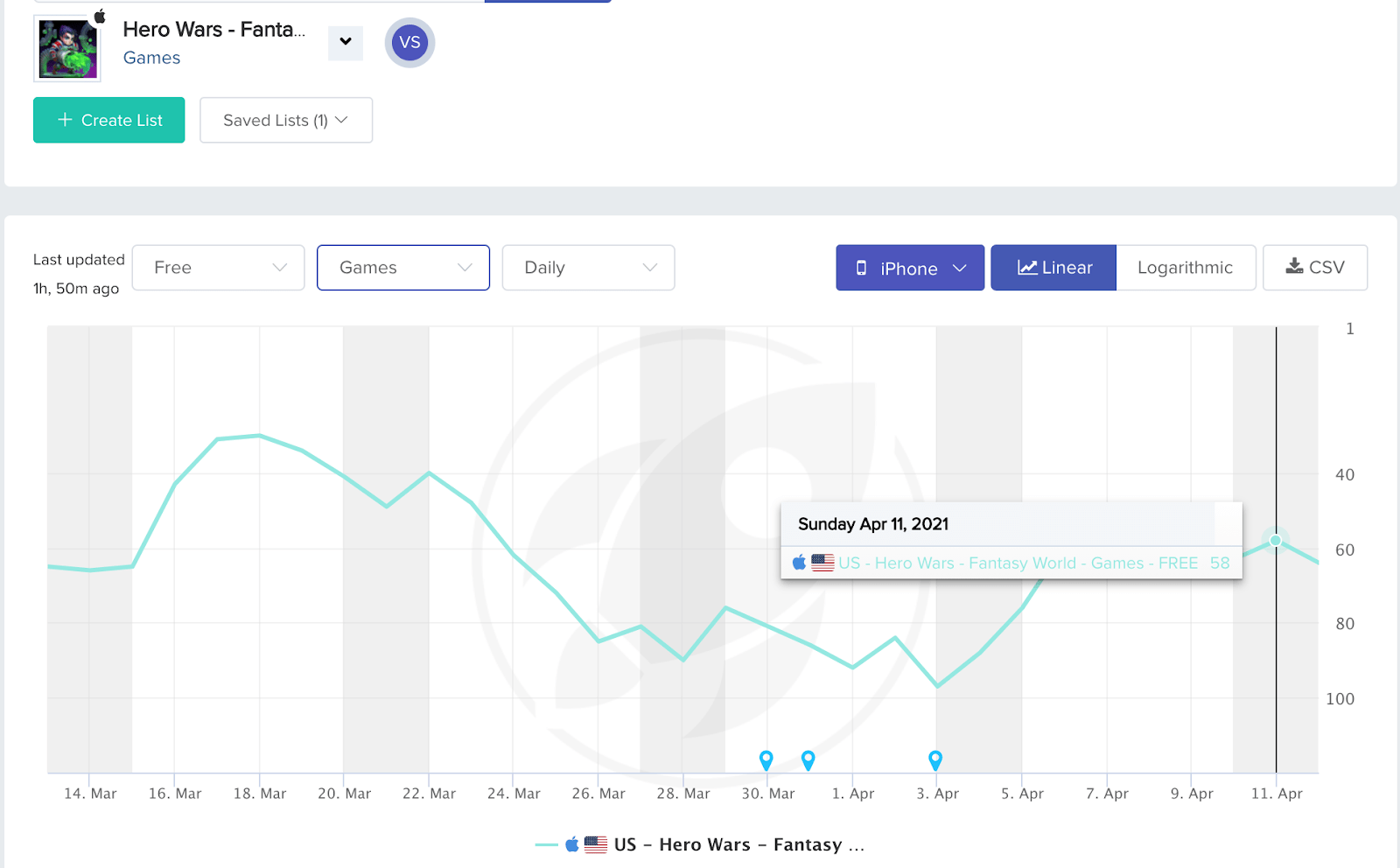Switch chart to Linear scale
This screenshot has width=1400, height=868.
point(1053,268)
